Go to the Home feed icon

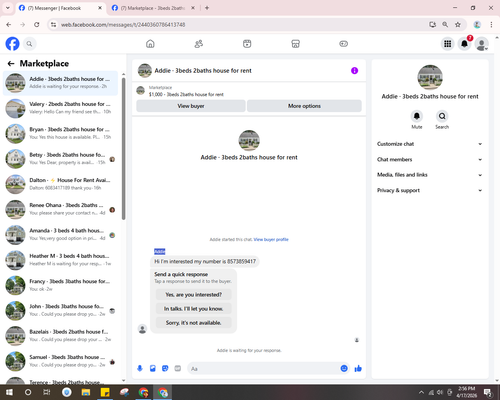[x=150, y=44]
